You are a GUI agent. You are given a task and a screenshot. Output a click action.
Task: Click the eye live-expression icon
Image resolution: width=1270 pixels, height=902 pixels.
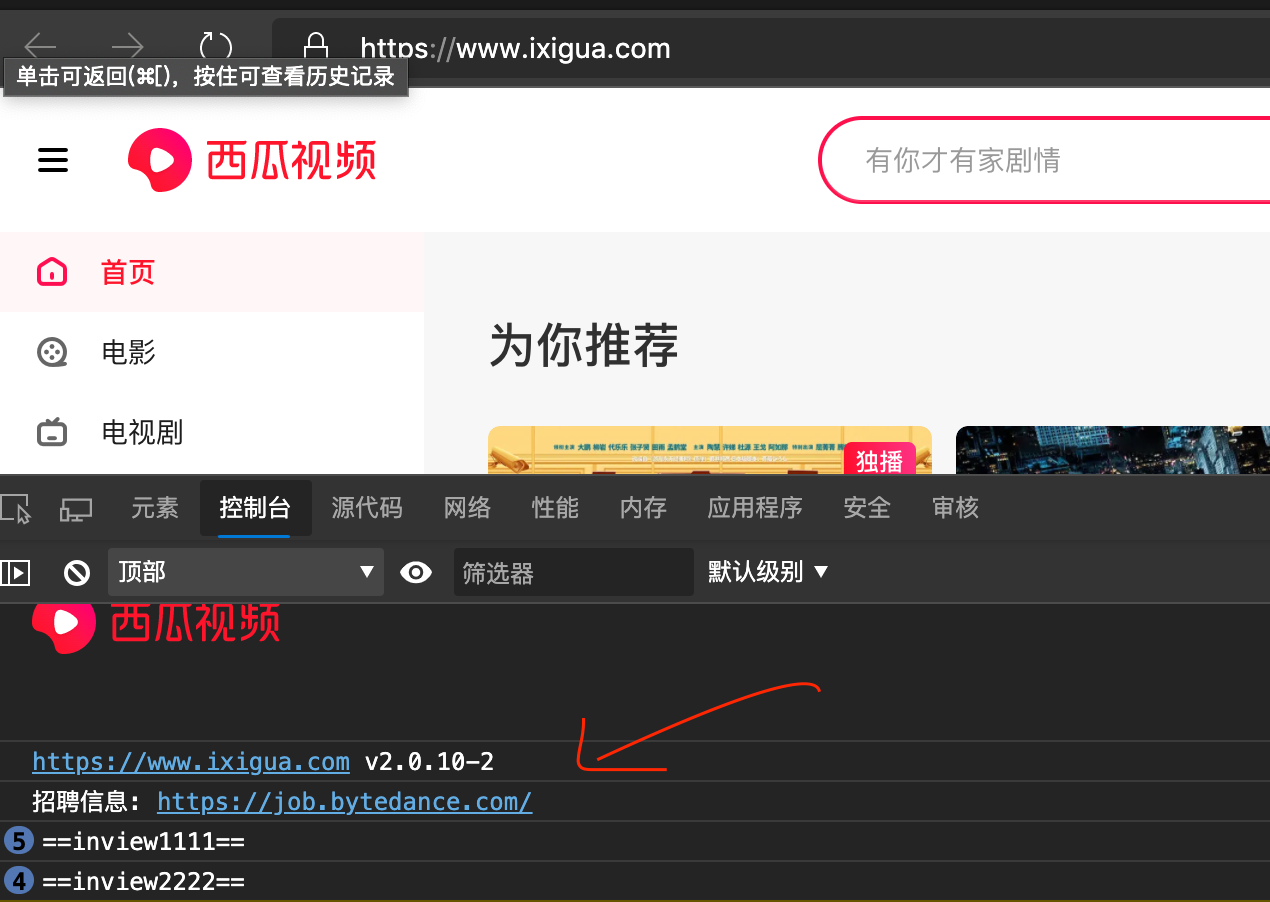pyautogui.click(x=416, y=572)
